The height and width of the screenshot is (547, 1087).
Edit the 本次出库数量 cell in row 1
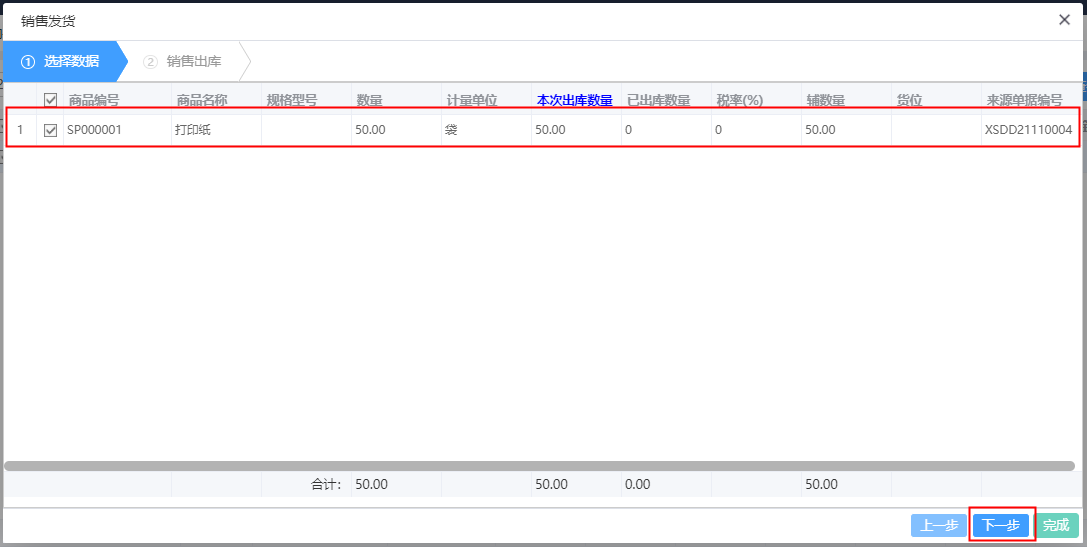tap(577, 130)
